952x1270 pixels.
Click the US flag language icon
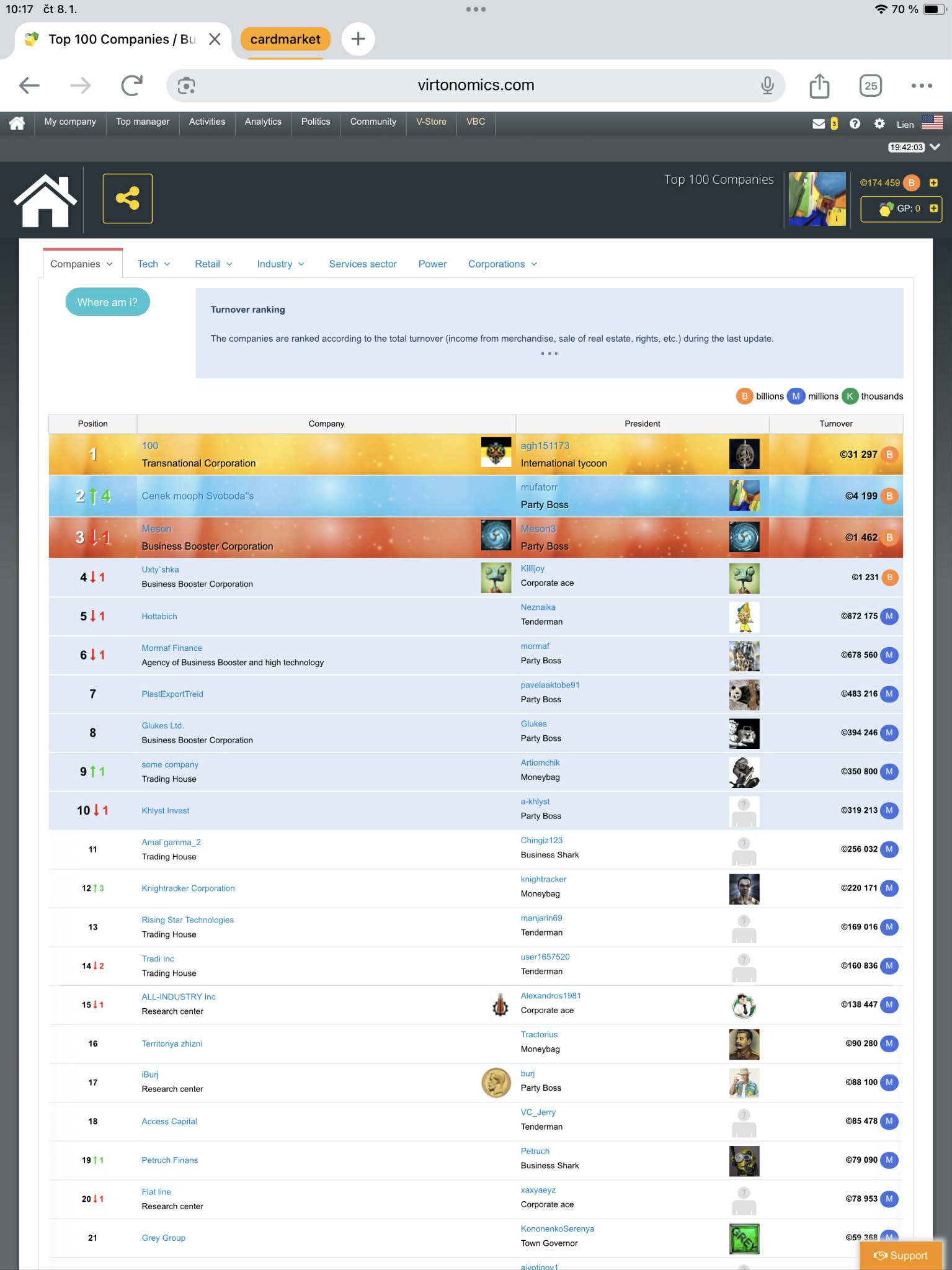(x=932, y=123)
